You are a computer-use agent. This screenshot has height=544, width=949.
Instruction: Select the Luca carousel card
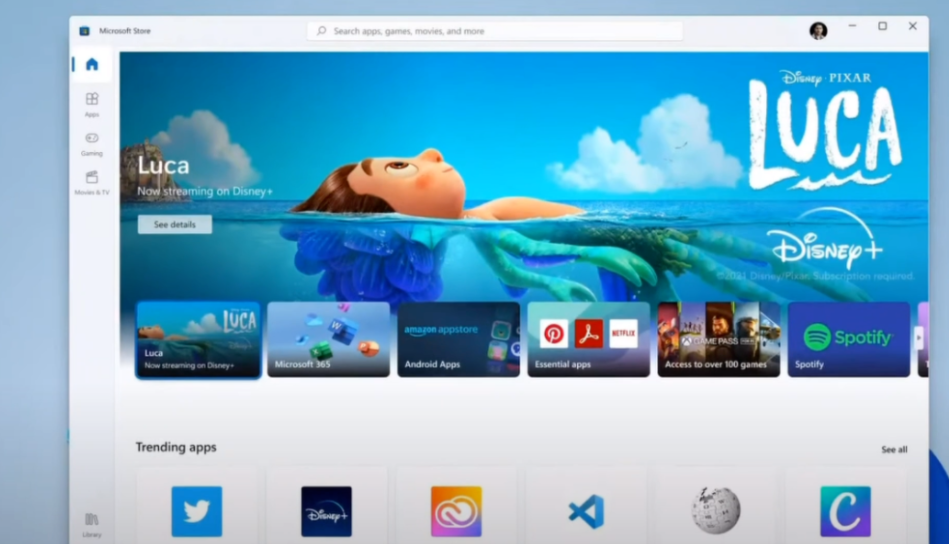[x=199, y=339]
